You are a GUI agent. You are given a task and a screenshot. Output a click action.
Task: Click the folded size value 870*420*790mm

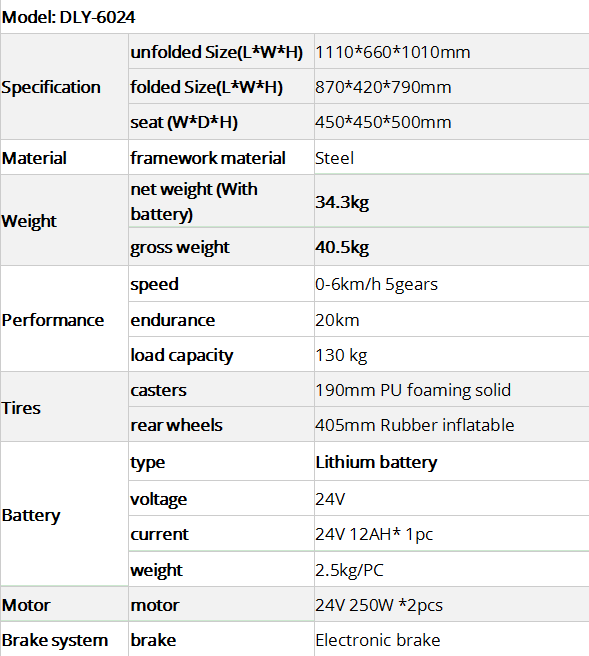click(x=383, y=87)
